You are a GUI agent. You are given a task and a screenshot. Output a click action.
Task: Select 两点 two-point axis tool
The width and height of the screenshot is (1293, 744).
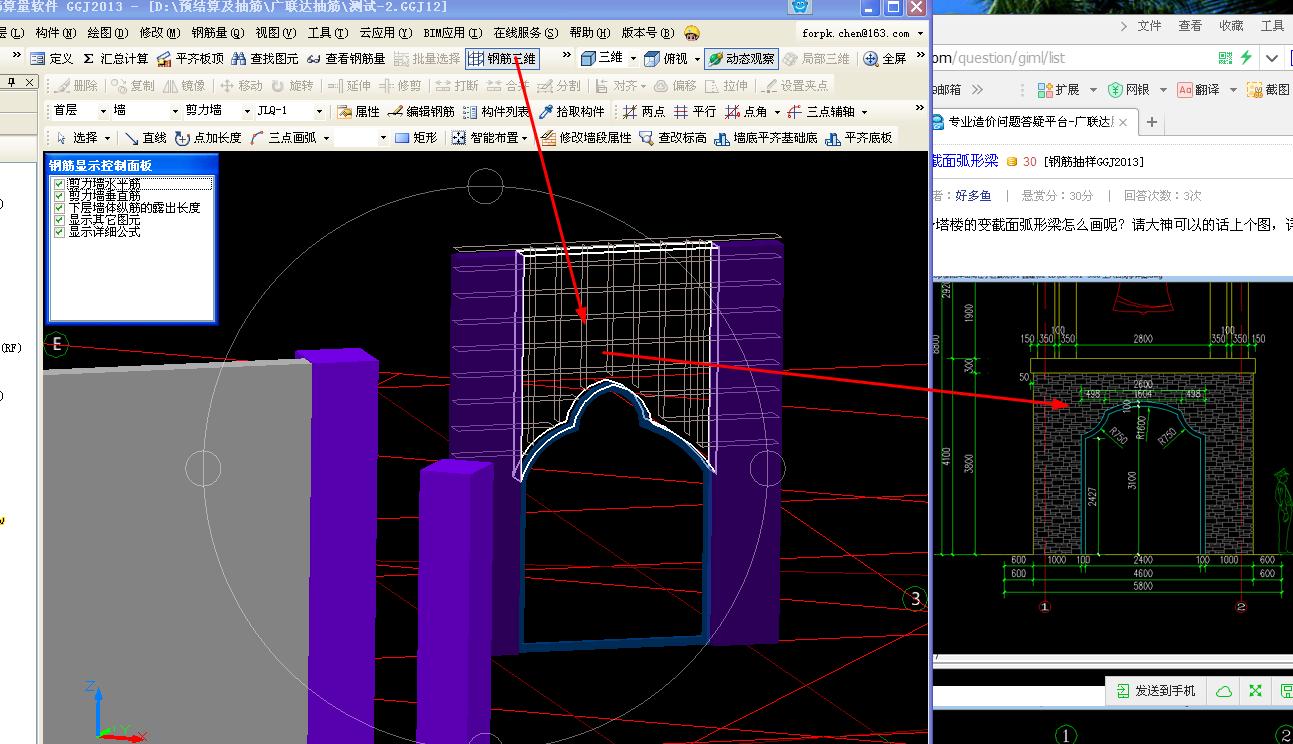click(x=644, y=111)
